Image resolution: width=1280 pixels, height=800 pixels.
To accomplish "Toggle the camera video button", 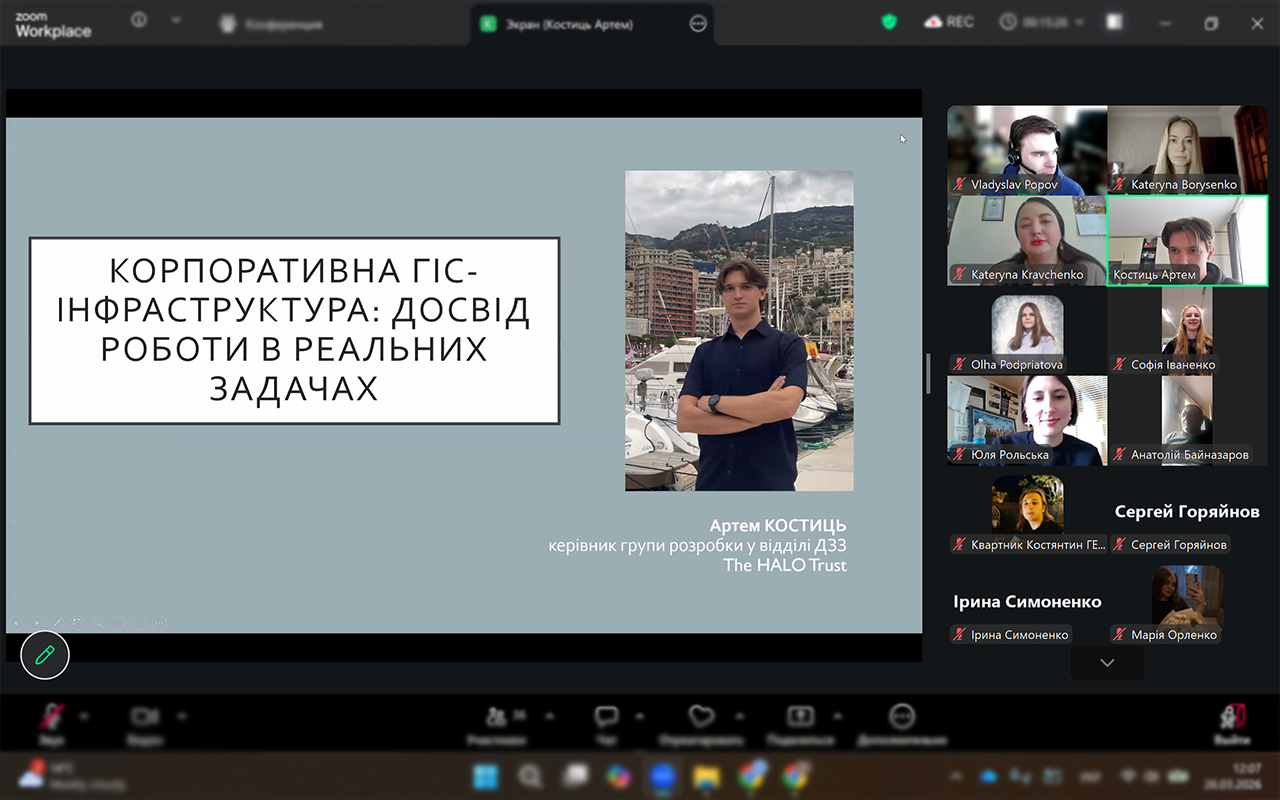I will 145,717.
